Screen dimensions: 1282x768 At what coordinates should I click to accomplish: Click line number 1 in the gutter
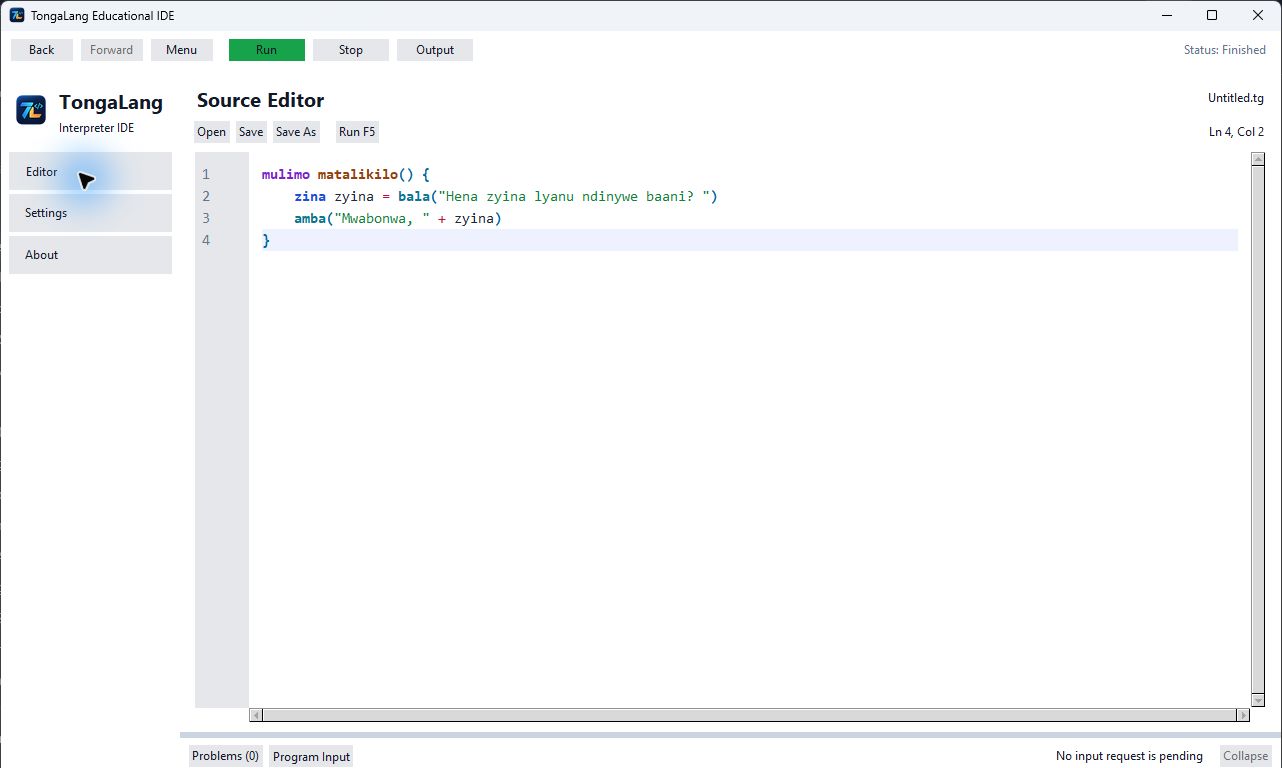point(206,174)
